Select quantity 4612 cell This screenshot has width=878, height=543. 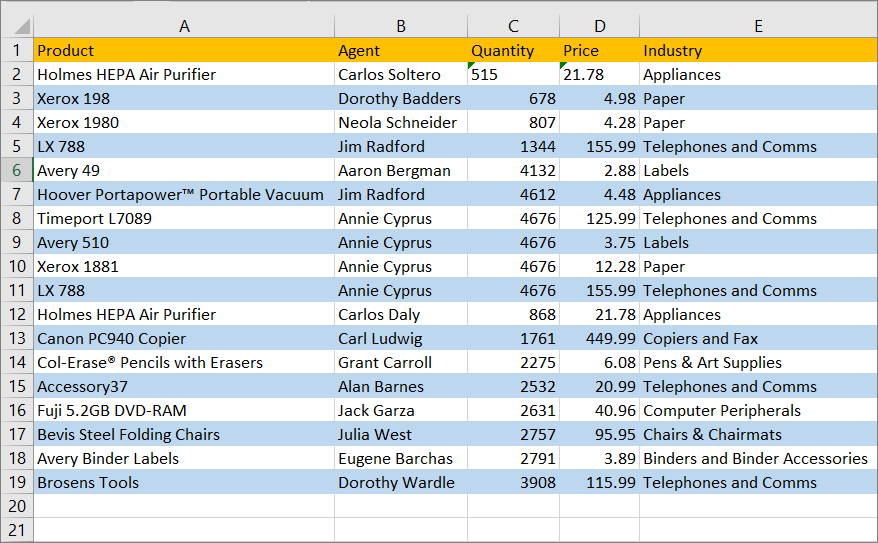513,194
